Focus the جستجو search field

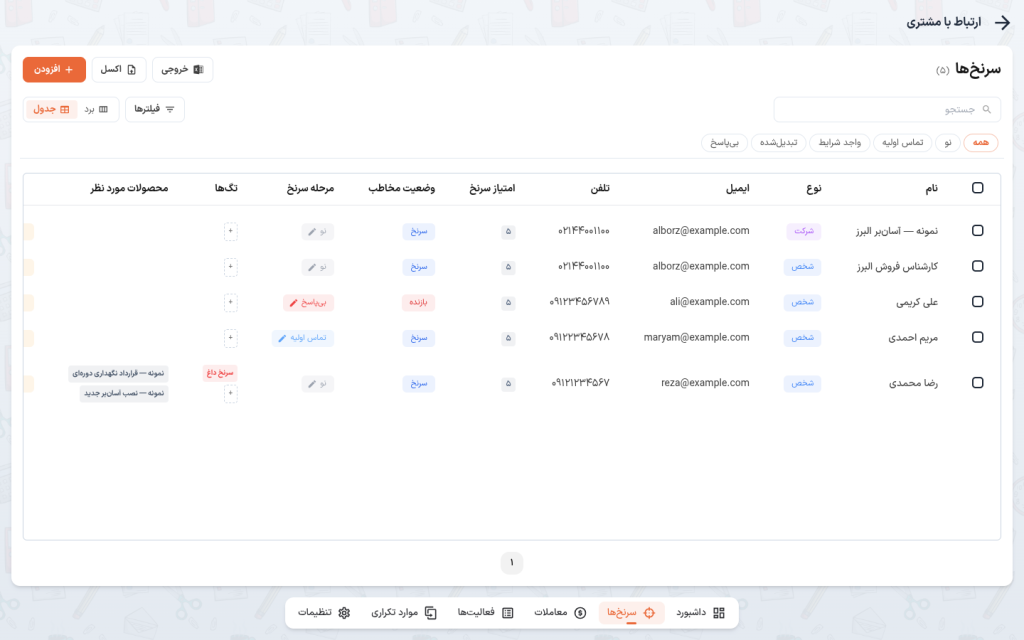pos(887,110)
